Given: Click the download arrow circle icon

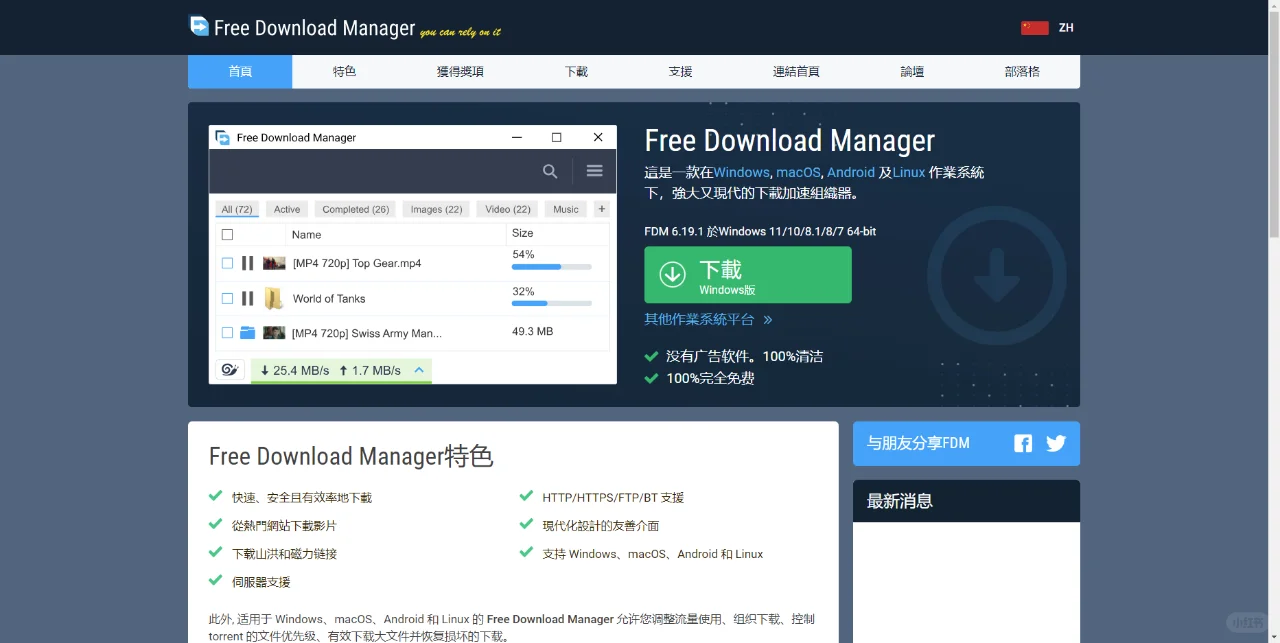Looking at the screenshot, I should pos(672,274).
